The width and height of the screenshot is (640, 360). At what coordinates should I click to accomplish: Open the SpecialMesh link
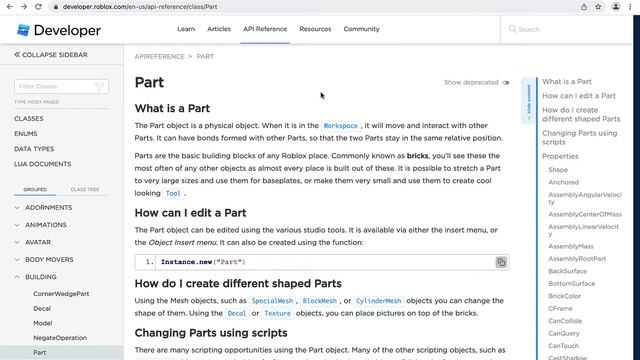point(272,301)
